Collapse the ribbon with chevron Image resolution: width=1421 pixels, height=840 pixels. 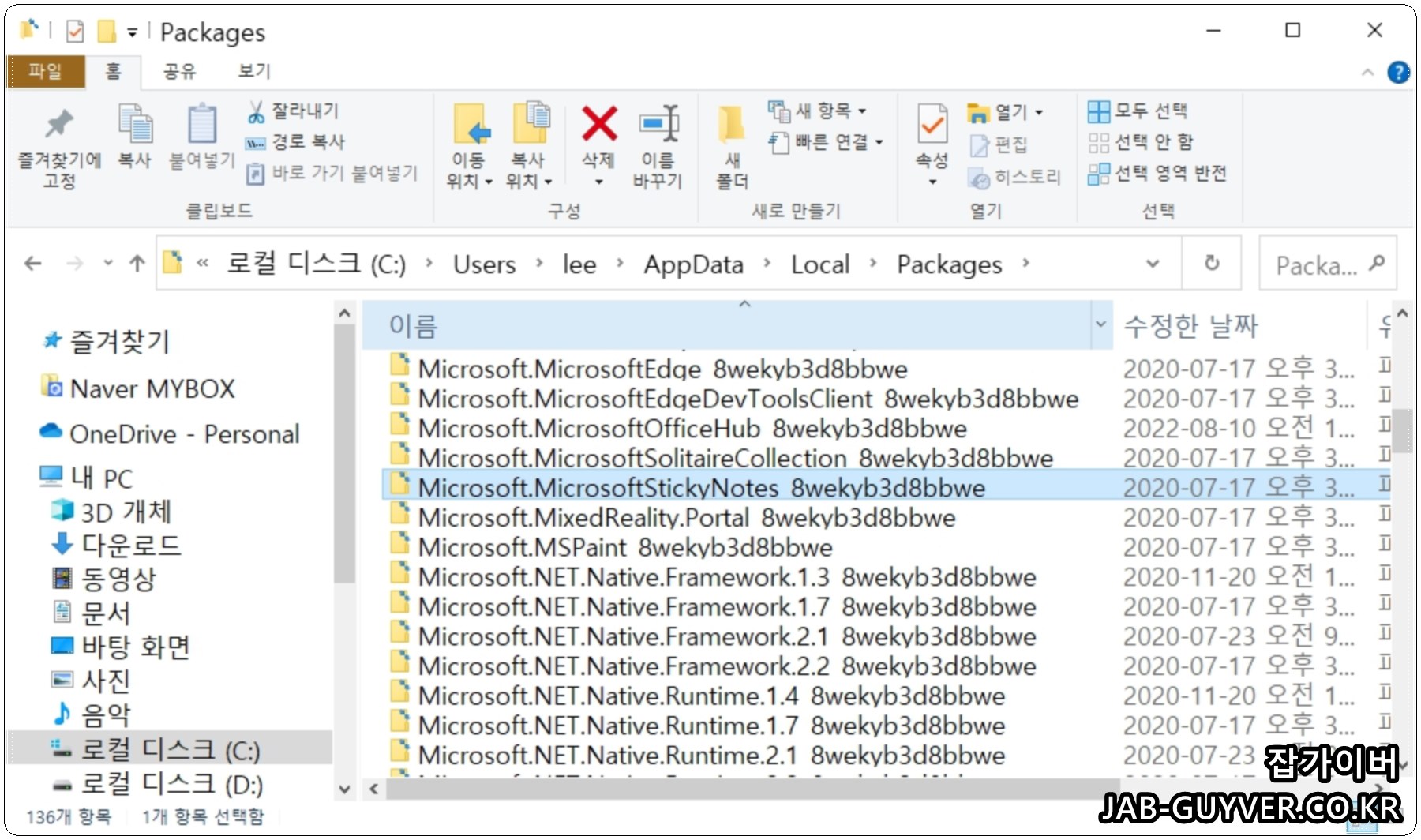coord(1367,73)
